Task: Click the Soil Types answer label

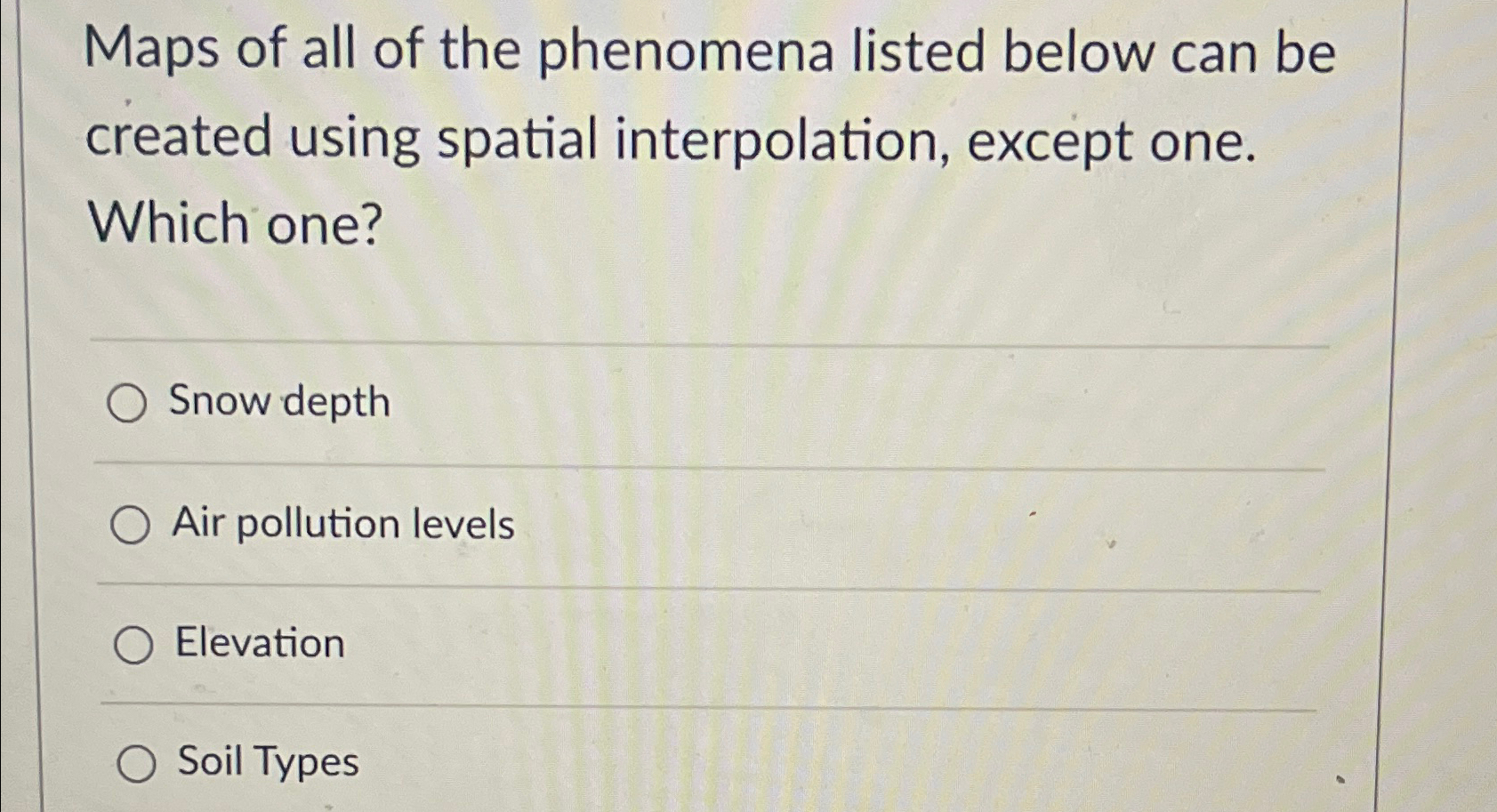Action: [267, 761]
